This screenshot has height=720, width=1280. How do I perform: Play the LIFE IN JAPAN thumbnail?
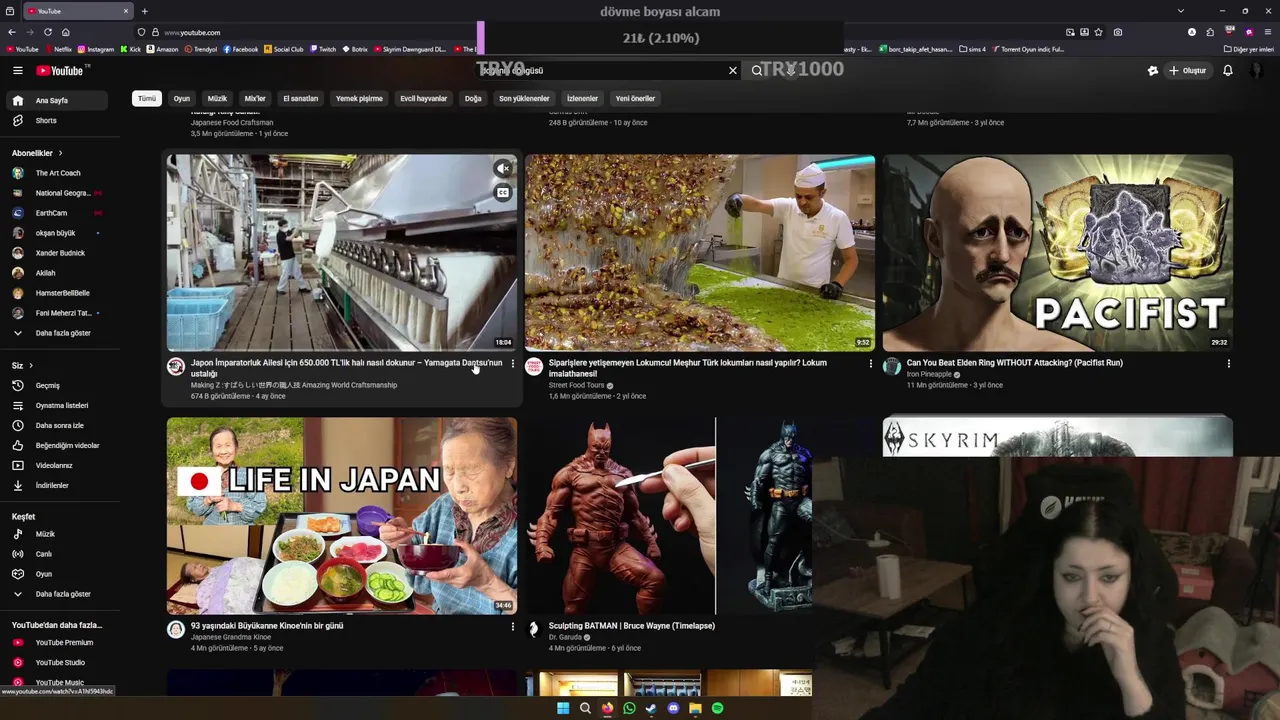(342, 515)
